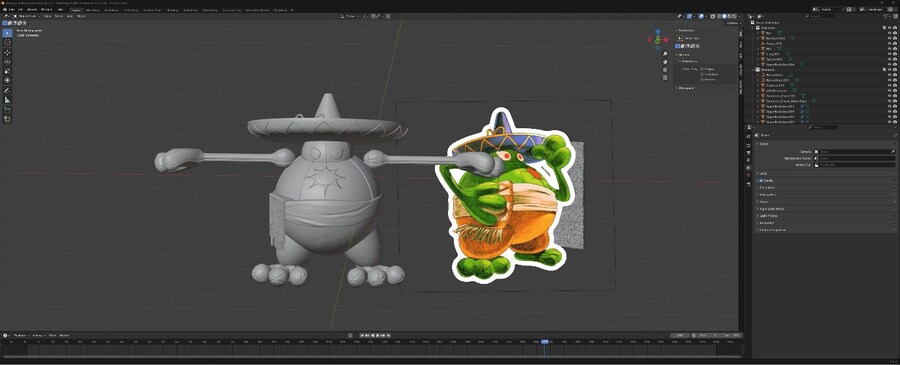
Task: Select the Move tool
Action: [x=7, y=52]
